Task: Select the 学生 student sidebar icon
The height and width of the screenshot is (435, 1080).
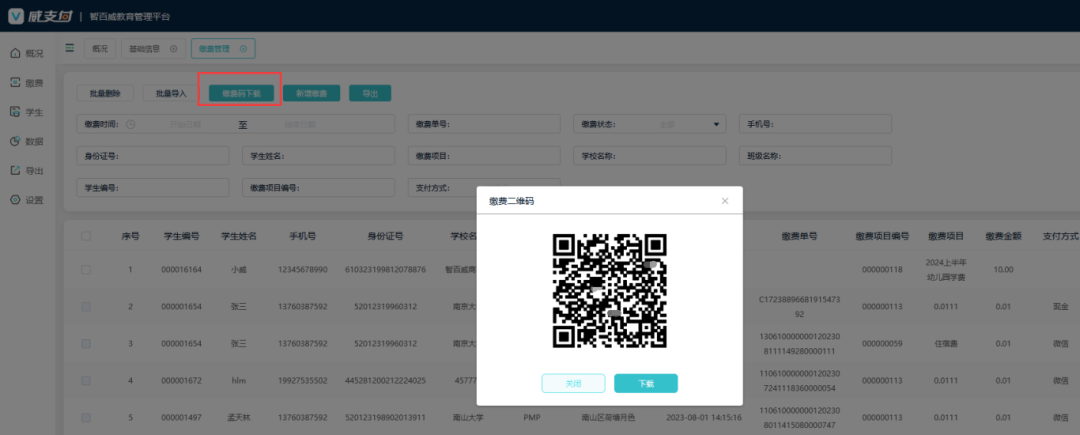Action: pyautogui.click(x=15, y=112)
